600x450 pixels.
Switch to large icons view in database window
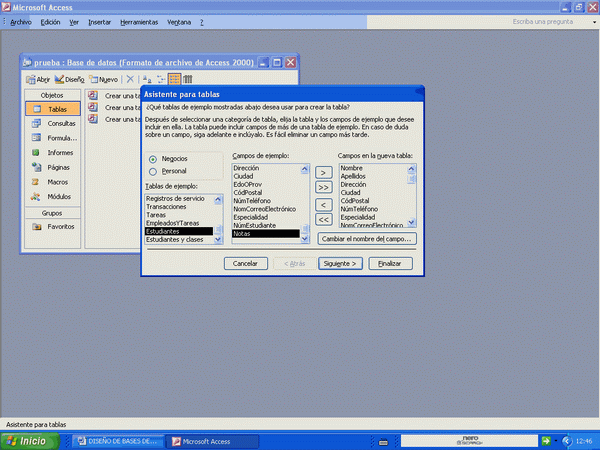[147, 79]
